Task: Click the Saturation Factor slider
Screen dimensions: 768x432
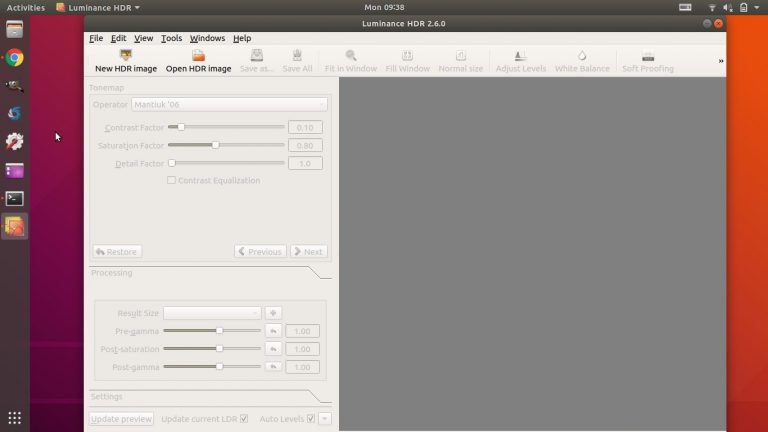Action: (226, 145)
